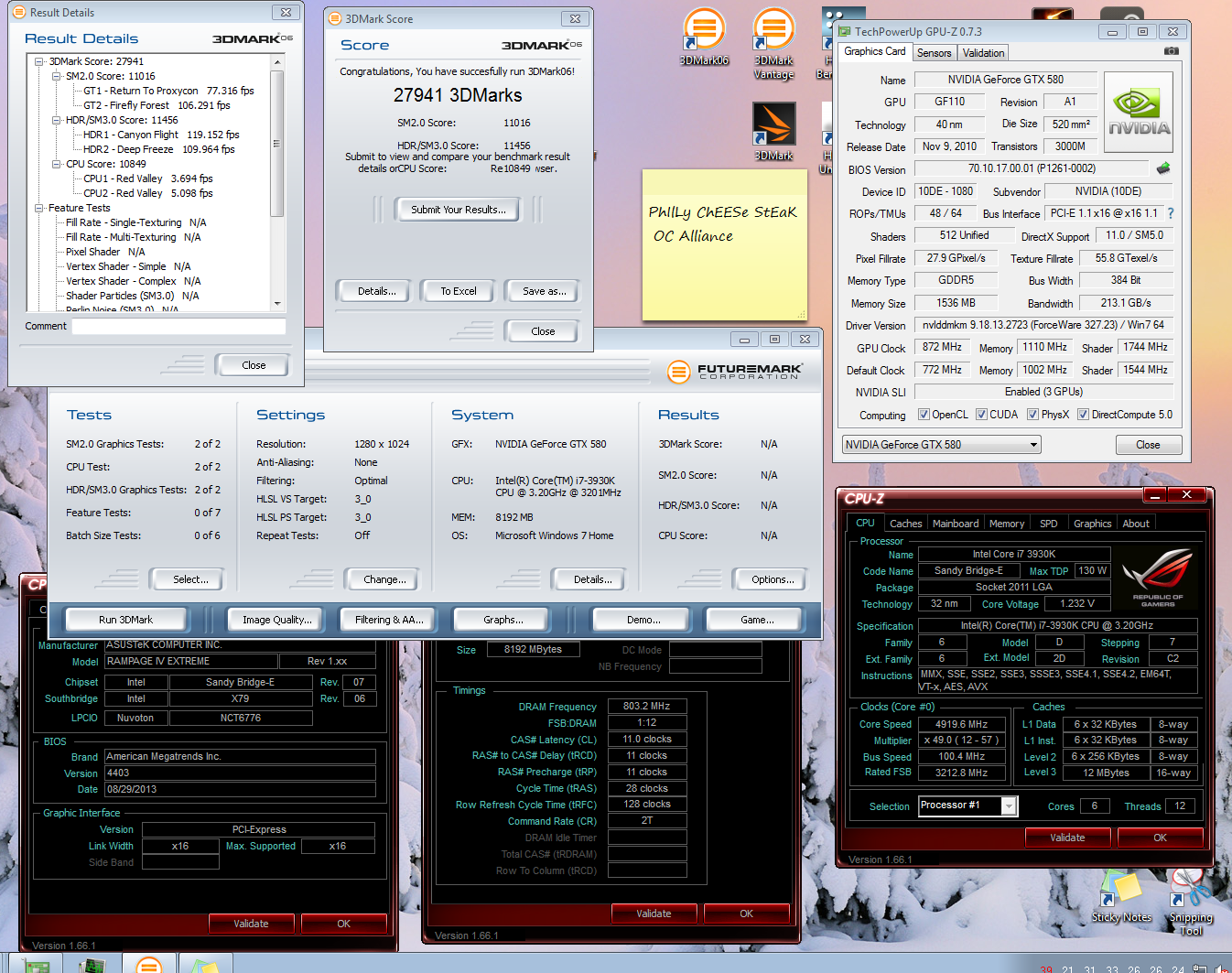Collapse the Feature Tests tree node

[39, 208]
